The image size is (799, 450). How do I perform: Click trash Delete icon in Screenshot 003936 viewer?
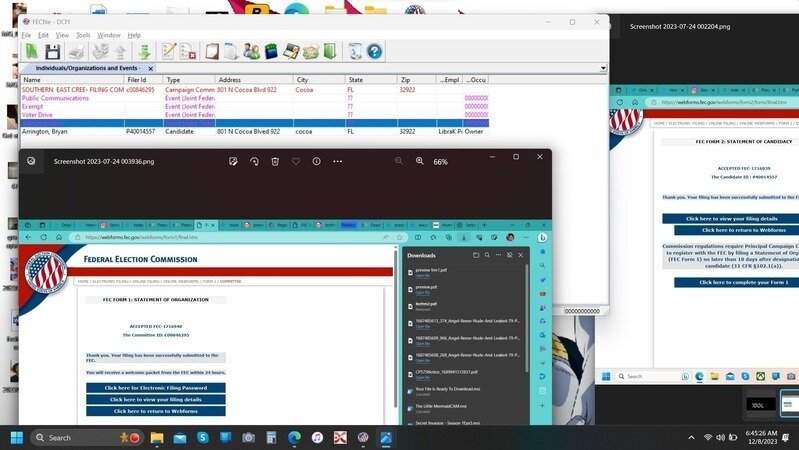[275, 161]
